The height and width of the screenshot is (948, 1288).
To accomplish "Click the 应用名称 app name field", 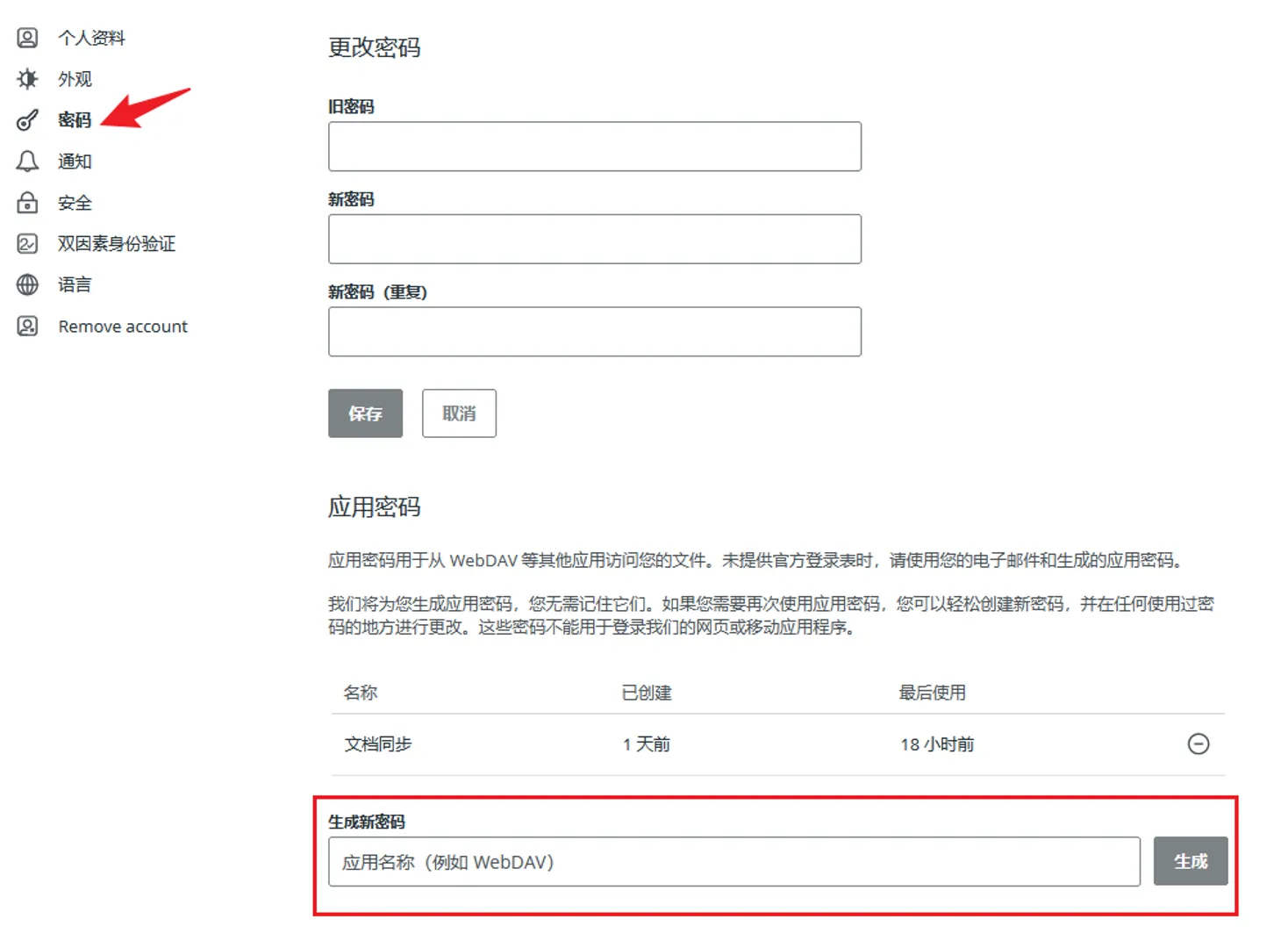I will point(734,862).
